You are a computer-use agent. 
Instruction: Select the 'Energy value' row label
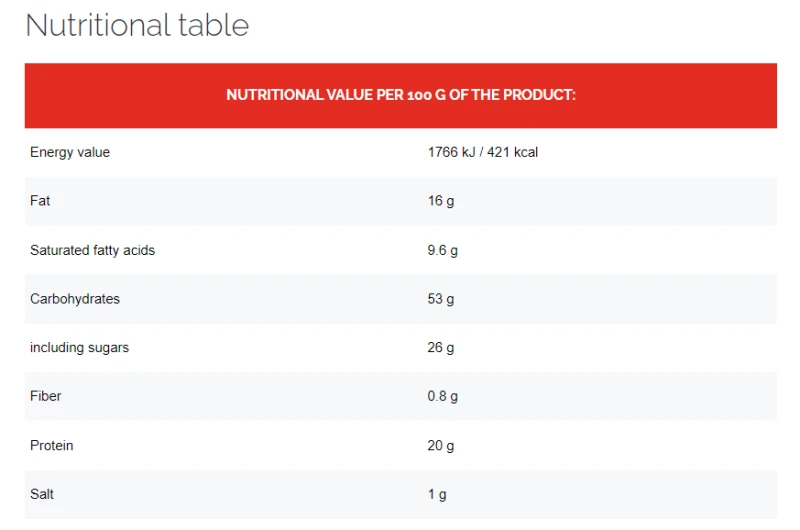(x=70, y=153)
